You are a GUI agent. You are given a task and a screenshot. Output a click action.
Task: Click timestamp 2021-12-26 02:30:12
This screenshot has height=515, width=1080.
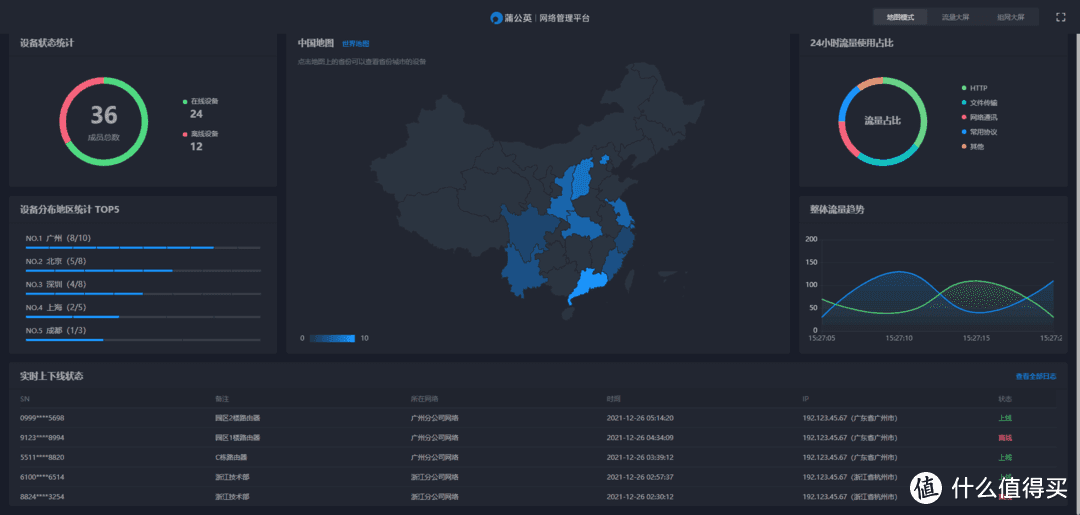[640, 496]
